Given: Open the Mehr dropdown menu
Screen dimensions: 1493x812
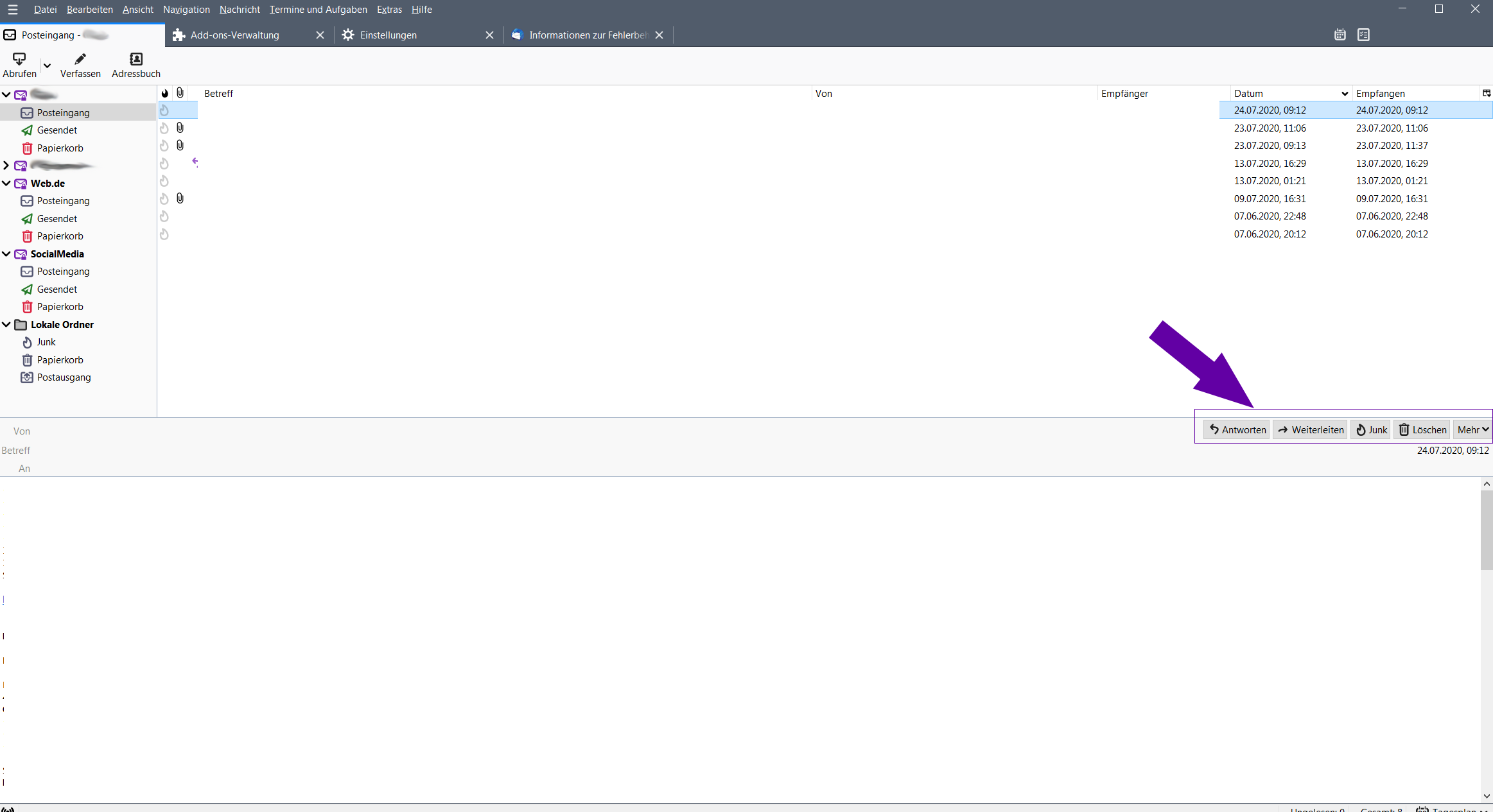Looking at the screenshot, I should (x=1472, y=429).
